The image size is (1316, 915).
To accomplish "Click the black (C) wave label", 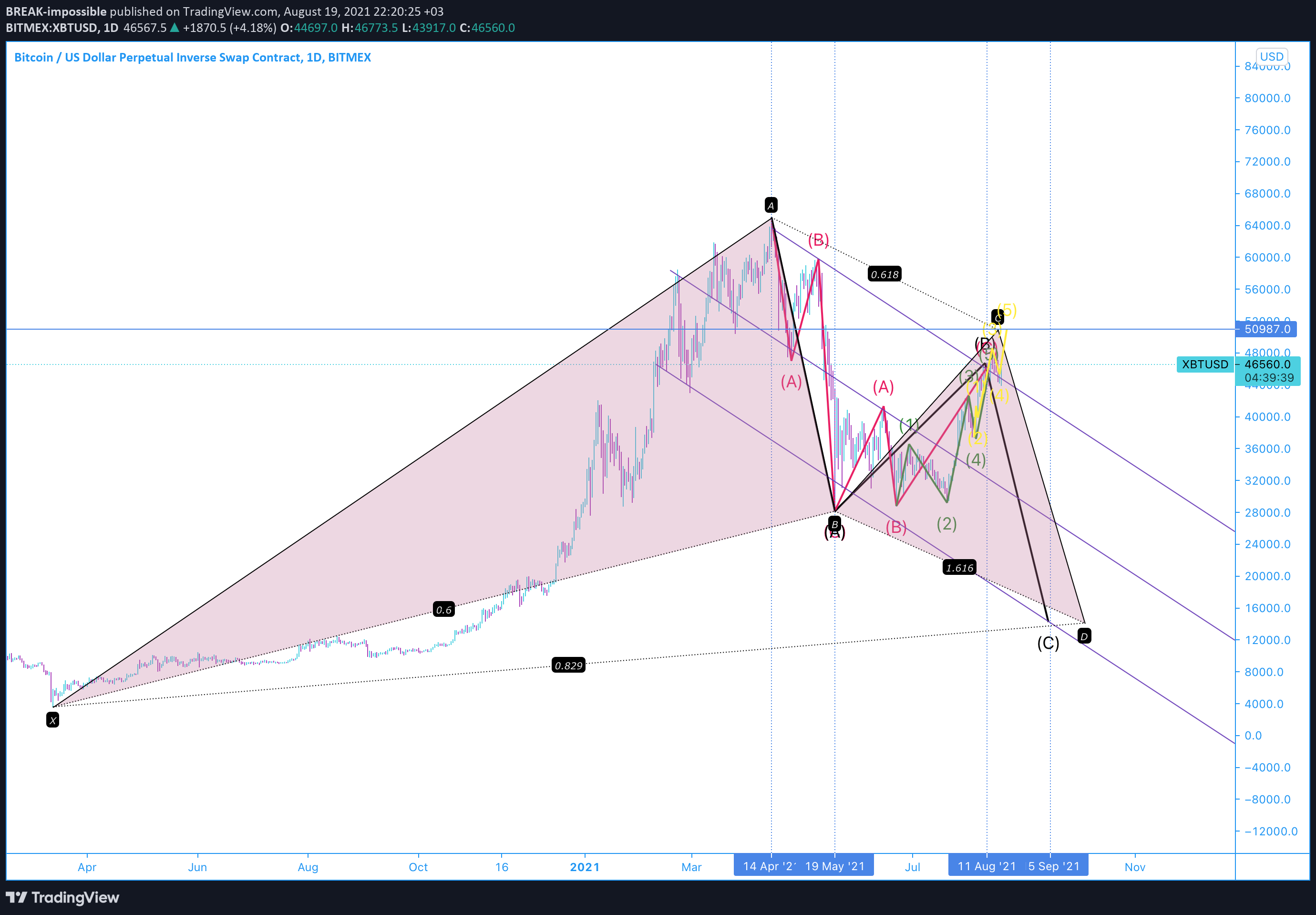I will (x=1048, y=643).
